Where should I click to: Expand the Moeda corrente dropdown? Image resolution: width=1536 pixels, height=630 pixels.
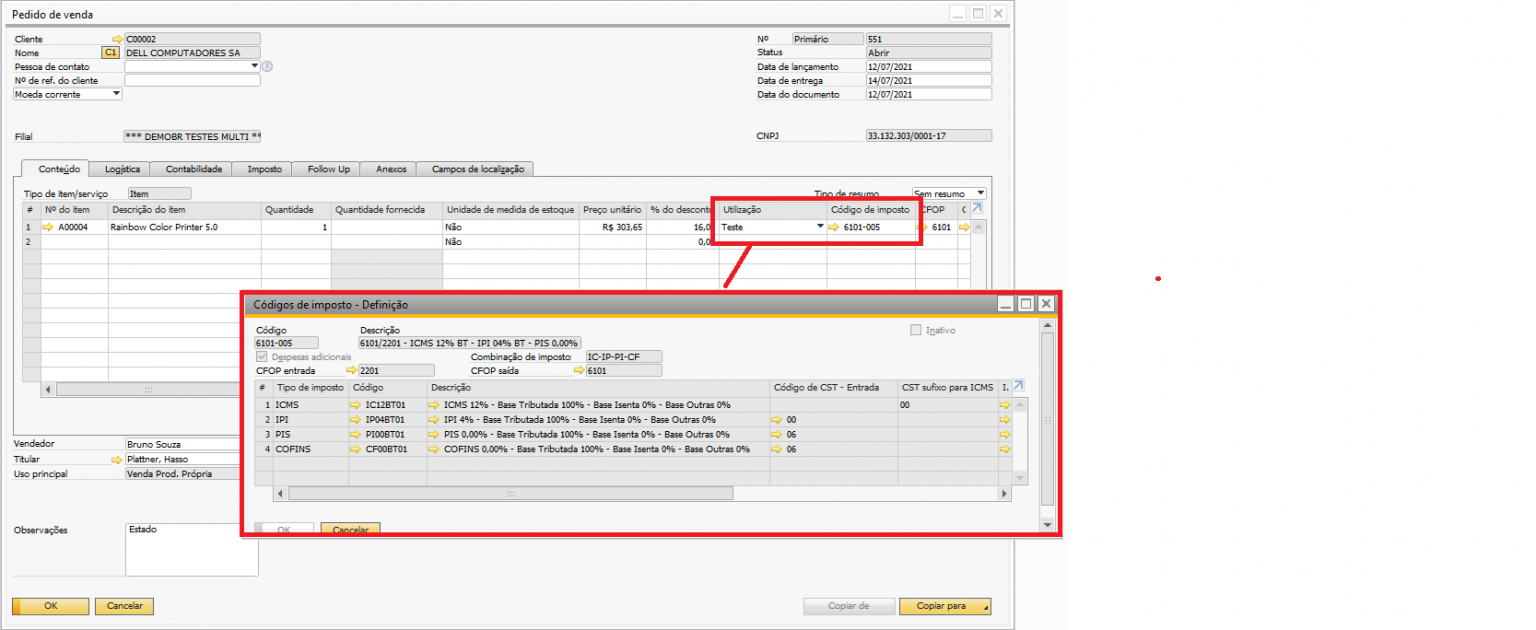(116, 94)
